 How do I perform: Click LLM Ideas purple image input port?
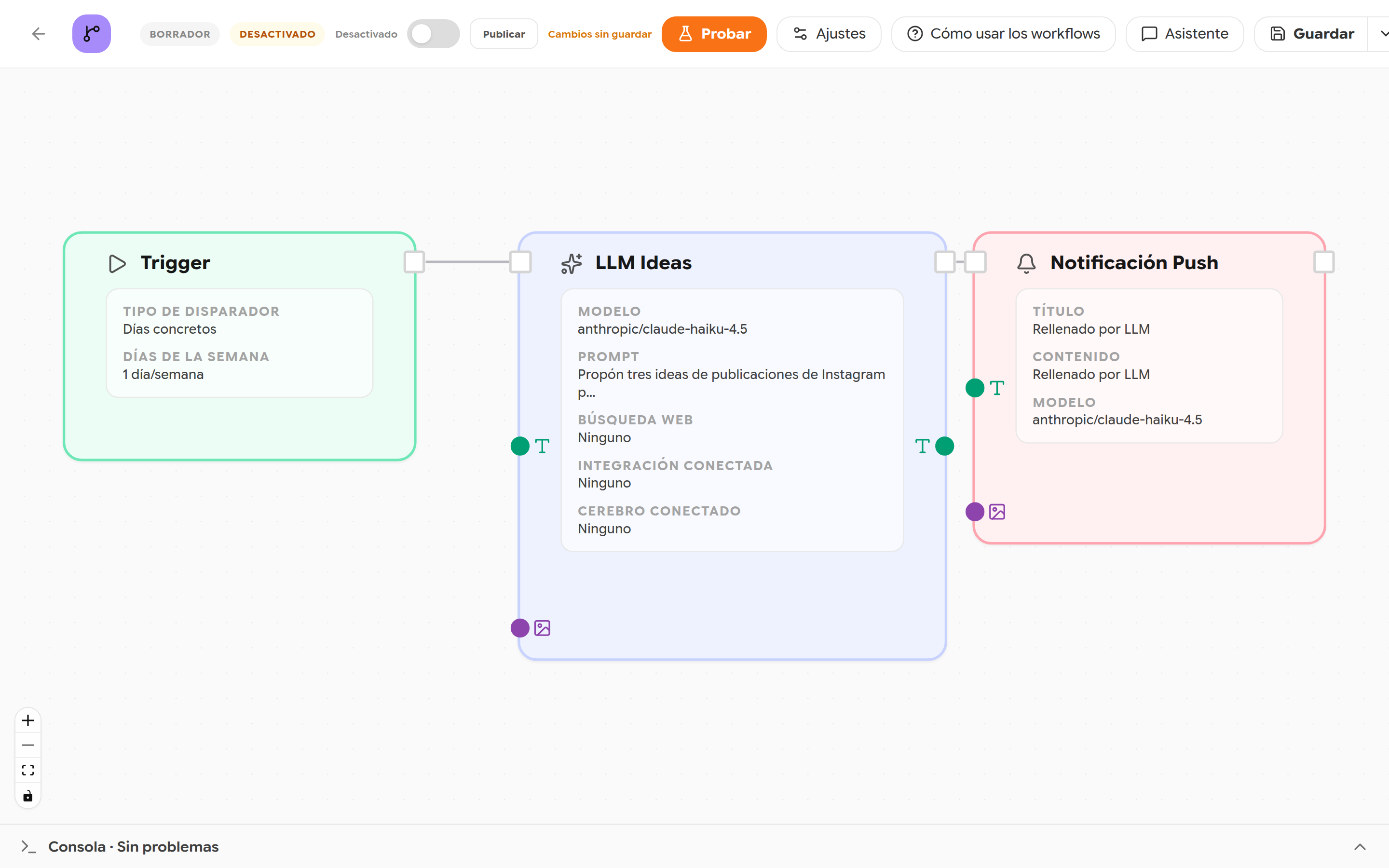pos(520,628)
